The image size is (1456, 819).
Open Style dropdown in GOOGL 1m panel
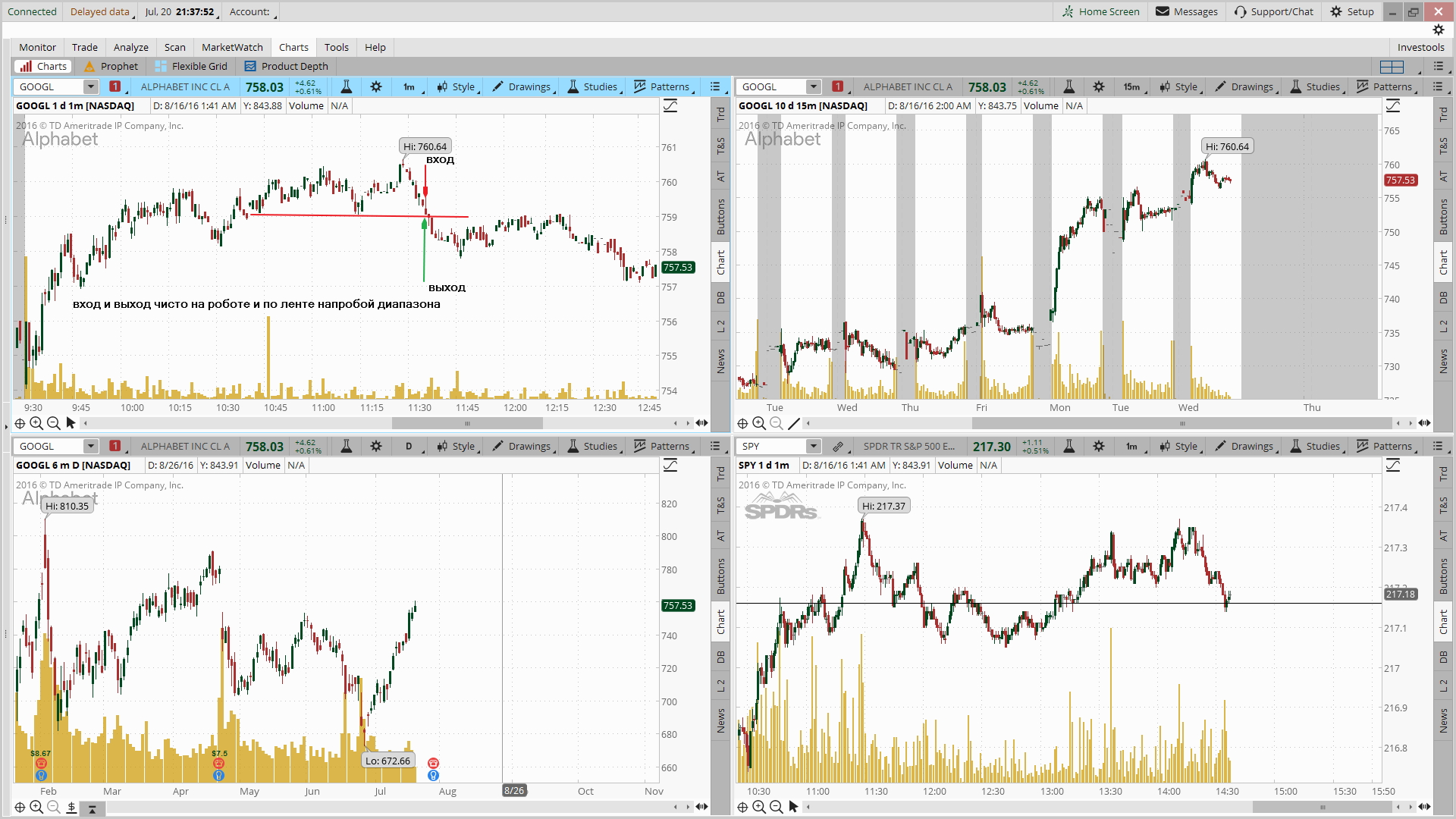pyautogui.click(x=457, y=86)
